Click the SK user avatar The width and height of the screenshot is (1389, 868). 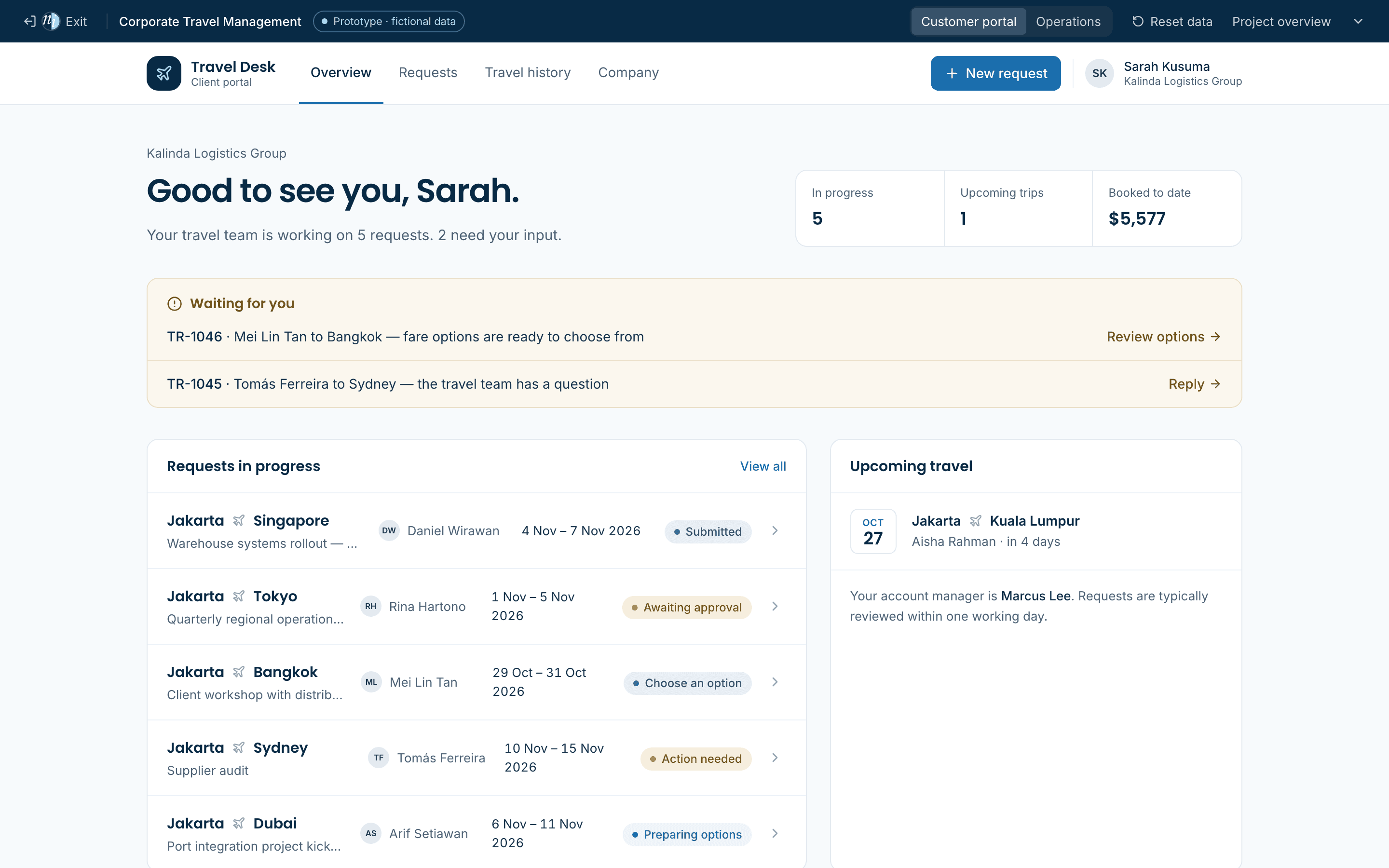[x=1099, y=73]
